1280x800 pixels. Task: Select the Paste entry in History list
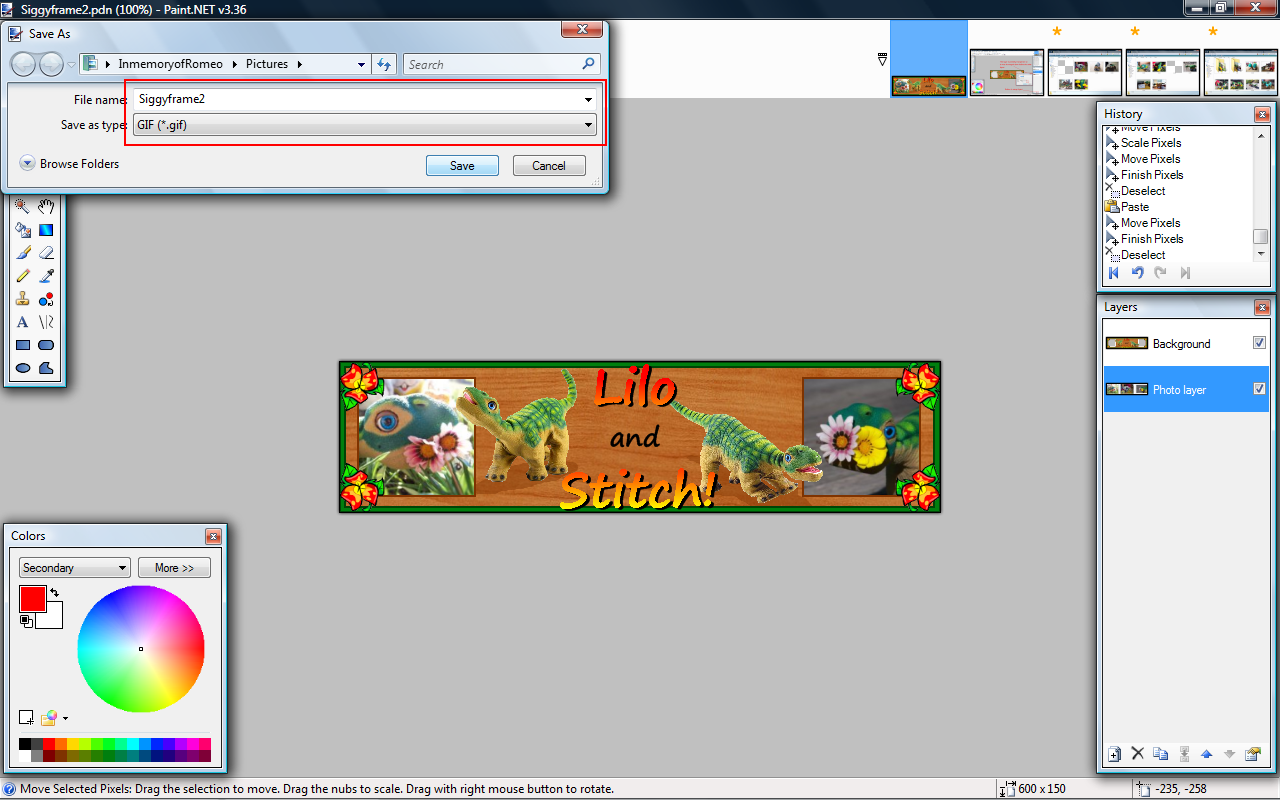1134,207
